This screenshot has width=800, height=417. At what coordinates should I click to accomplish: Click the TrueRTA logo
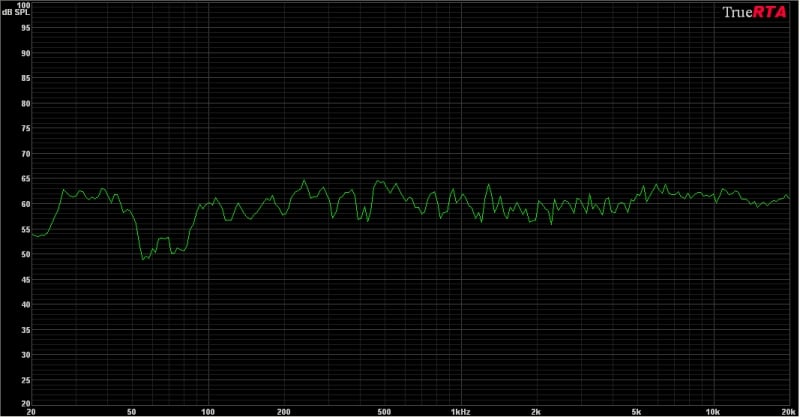click(x=757, y=12)
